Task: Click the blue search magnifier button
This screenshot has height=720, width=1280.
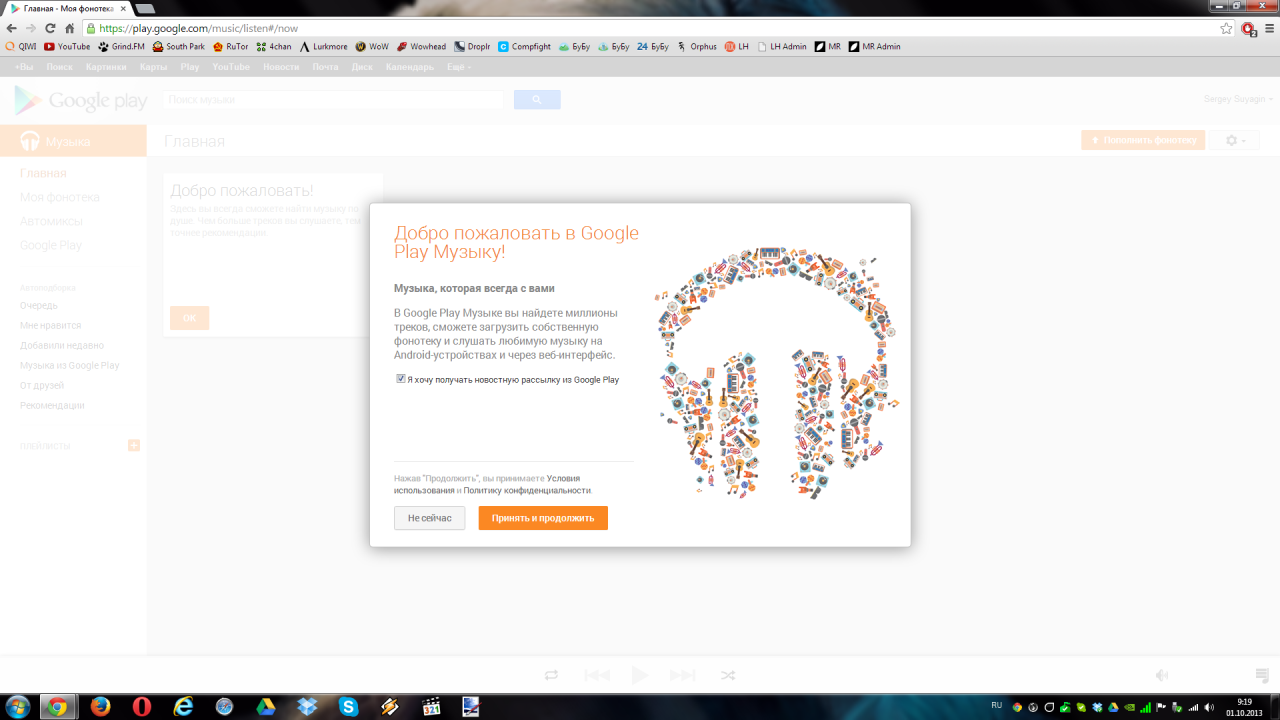Action: click(x=537, y=100)
